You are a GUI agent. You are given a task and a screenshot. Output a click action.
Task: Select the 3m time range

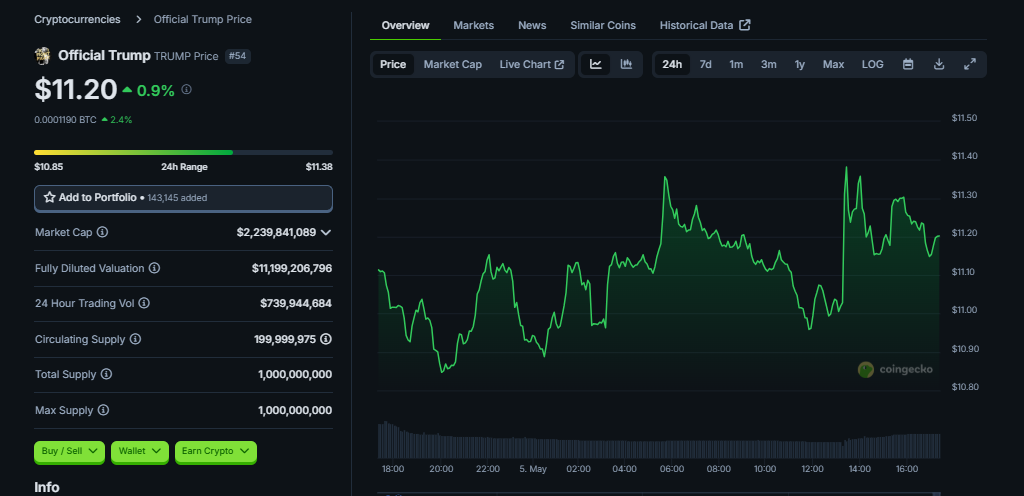point(769,64)
